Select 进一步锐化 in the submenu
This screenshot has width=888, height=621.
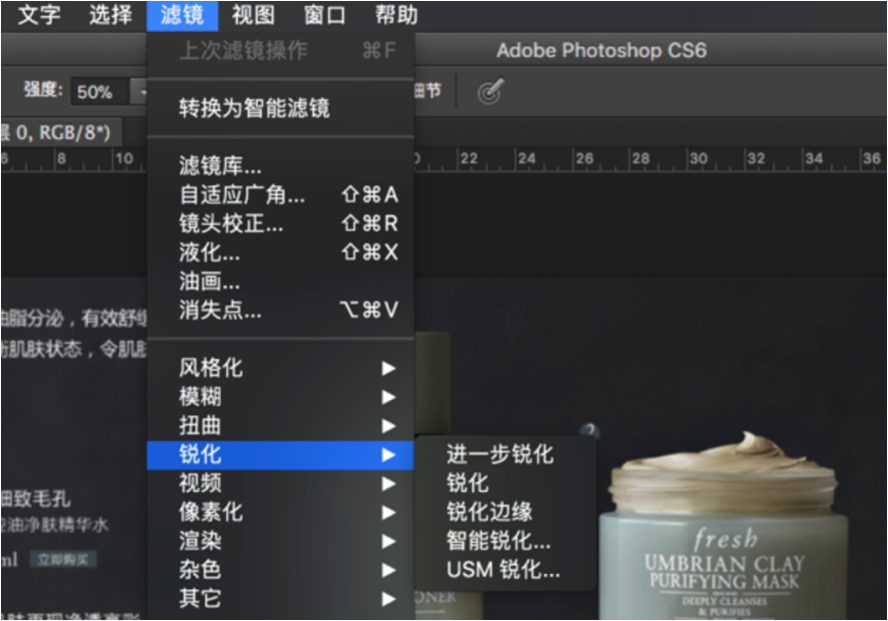[x=499, y=454]
